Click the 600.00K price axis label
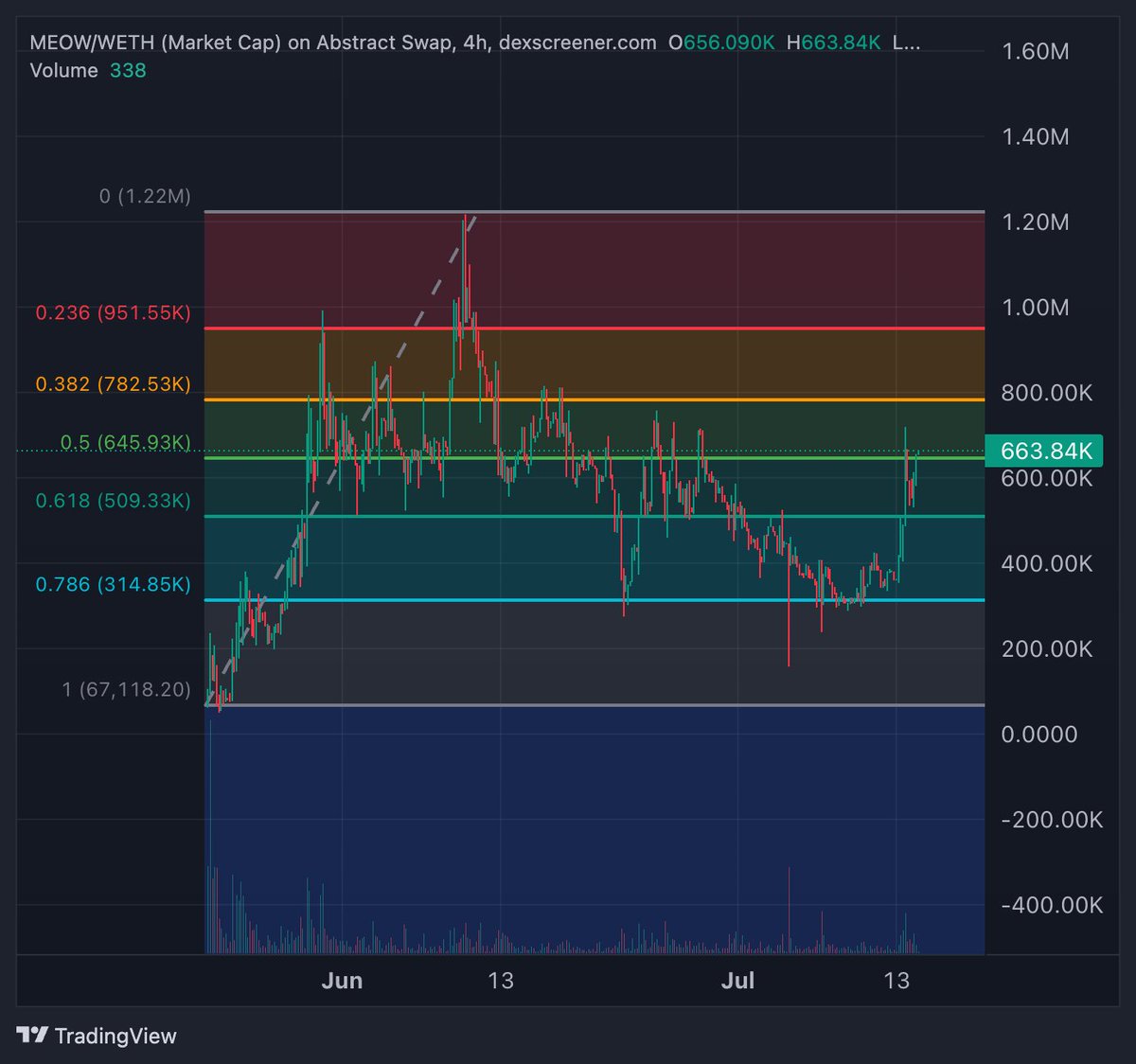 coord(1047,479)
